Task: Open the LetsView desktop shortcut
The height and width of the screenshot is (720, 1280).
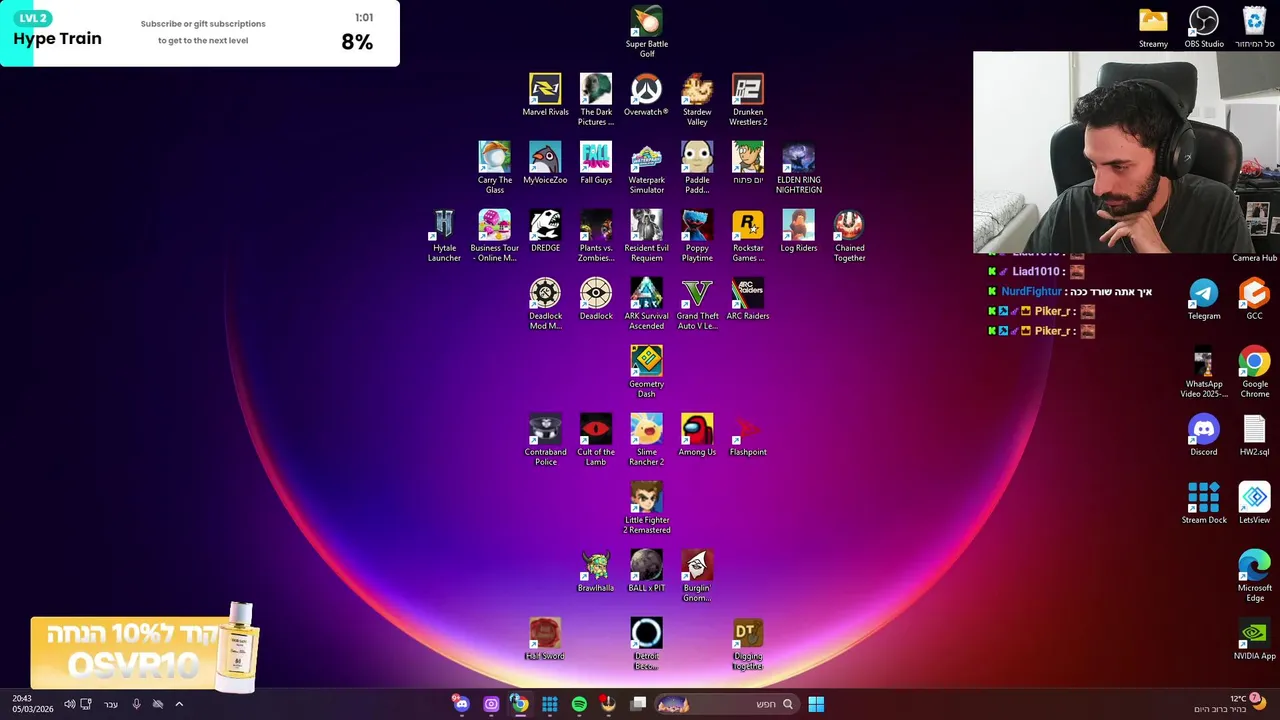Action: 1254,503
